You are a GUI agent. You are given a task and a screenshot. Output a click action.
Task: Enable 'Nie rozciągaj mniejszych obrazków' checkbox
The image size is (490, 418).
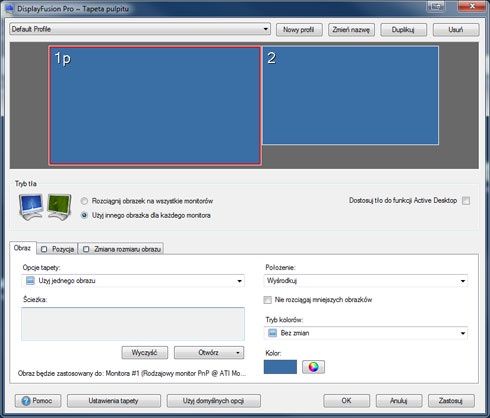pyautogui.click(x=267, y=300)
